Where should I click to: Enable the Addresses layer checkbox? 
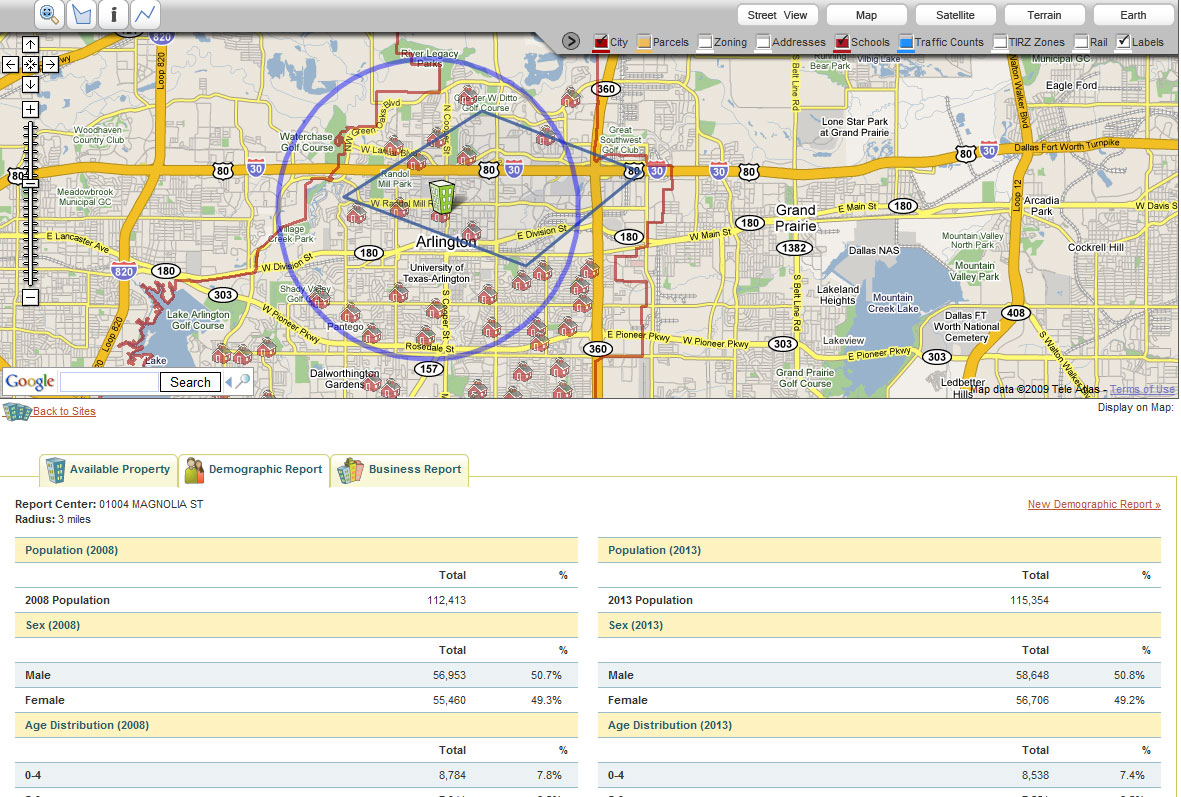pyautogui.click(x=763, y=42)
